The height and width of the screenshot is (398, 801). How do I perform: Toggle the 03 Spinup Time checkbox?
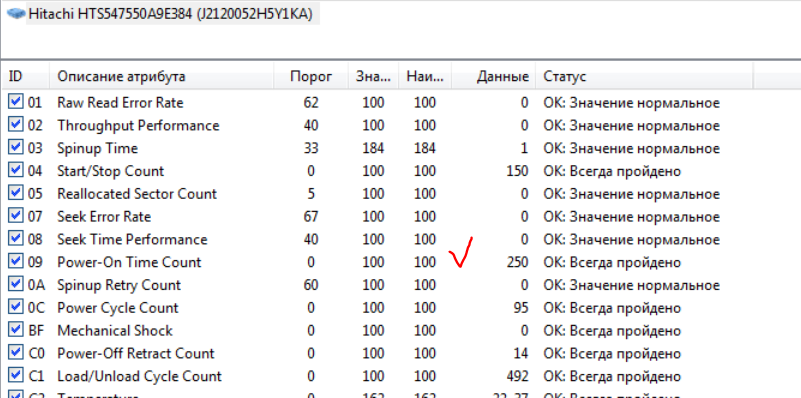point(15,147)
